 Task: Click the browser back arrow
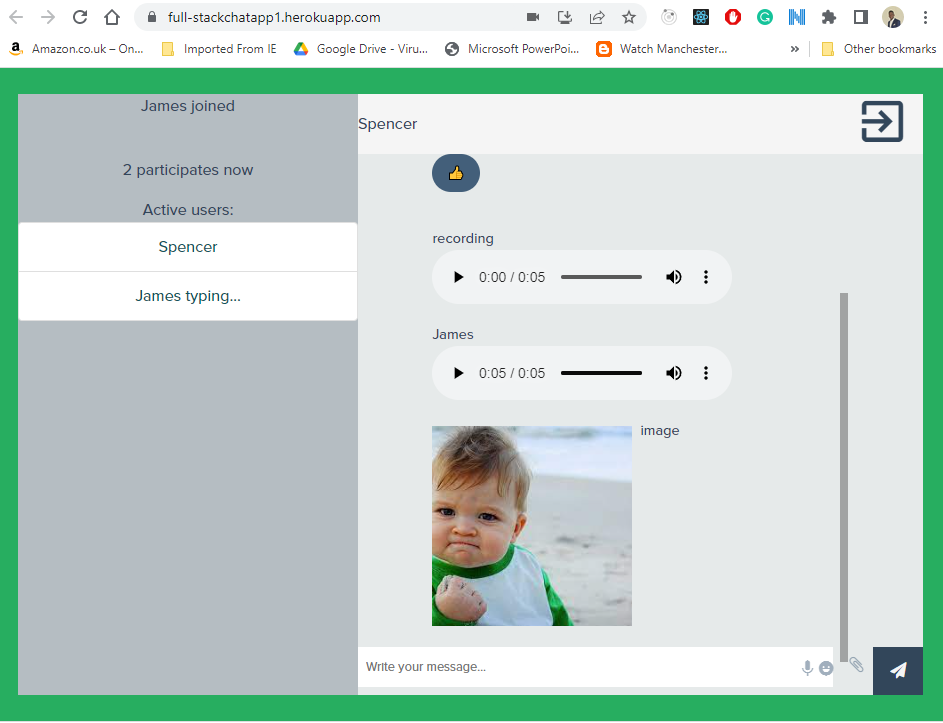(x=16, y=17)
